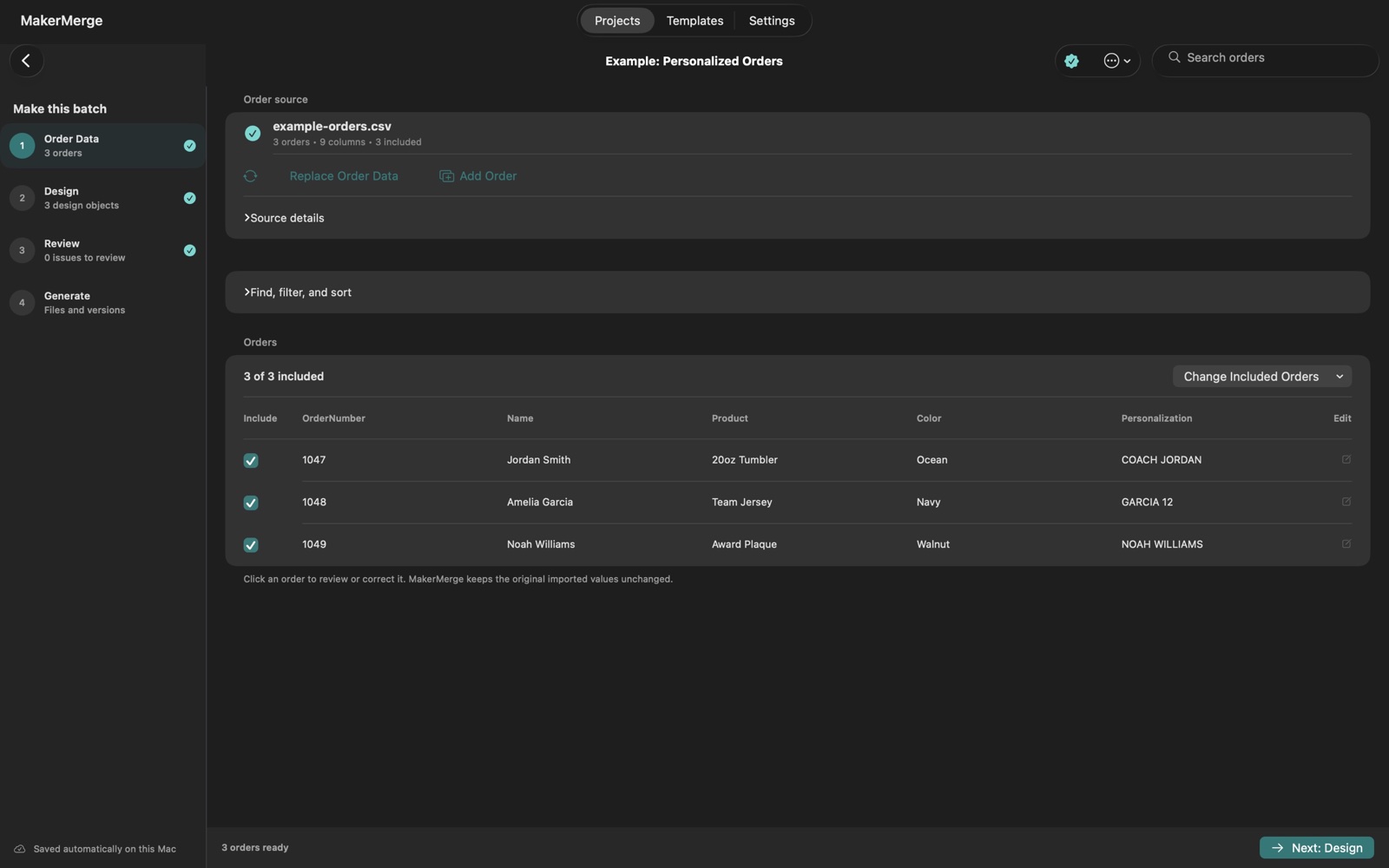Click Amelia Garcia name cell

point(540,503)
